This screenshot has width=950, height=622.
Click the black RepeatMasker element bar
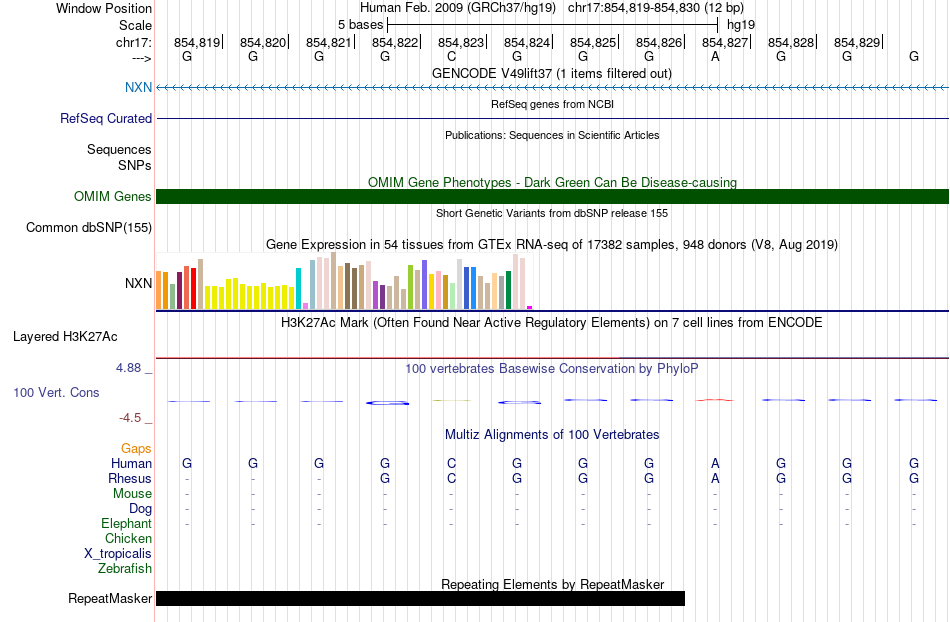point(420,598)
